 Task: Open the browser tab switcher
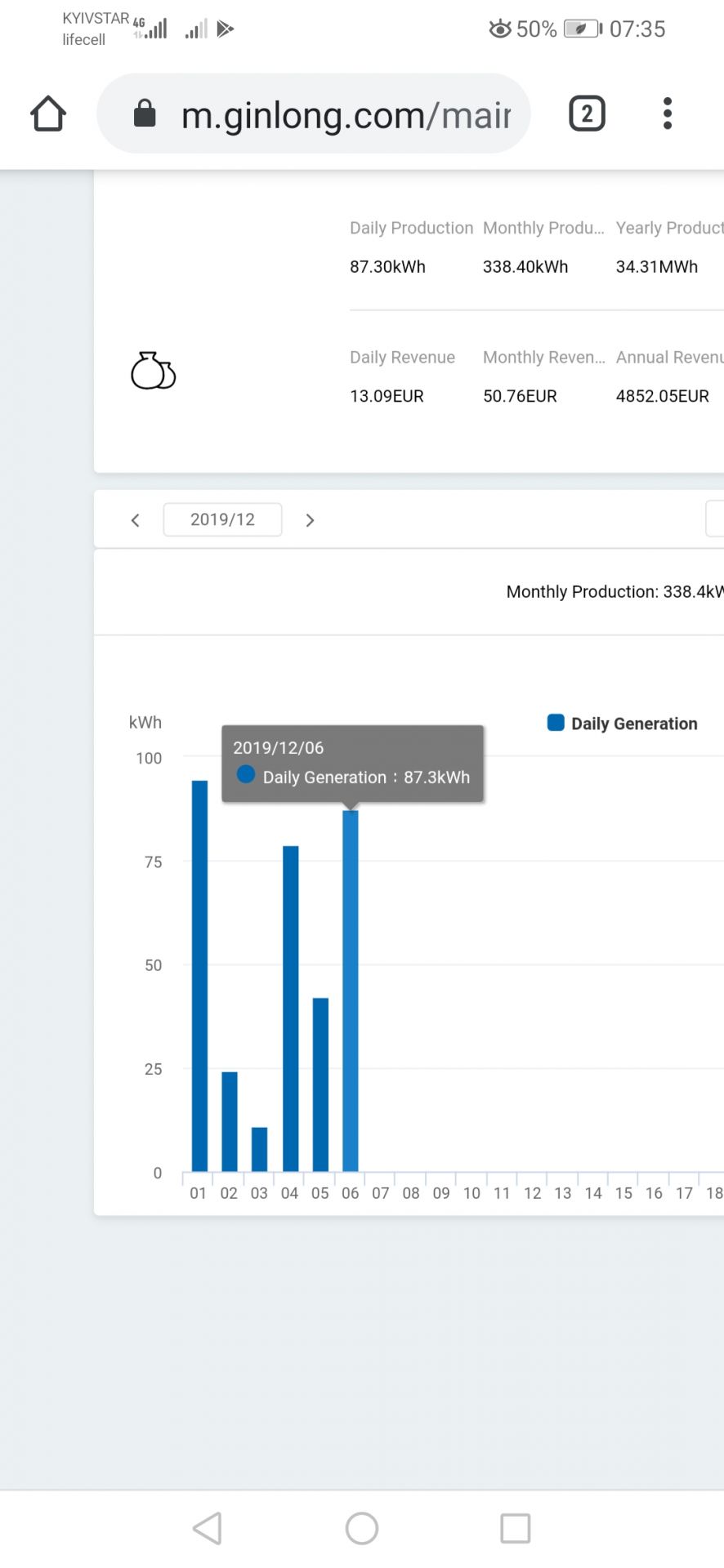point(586,114)
